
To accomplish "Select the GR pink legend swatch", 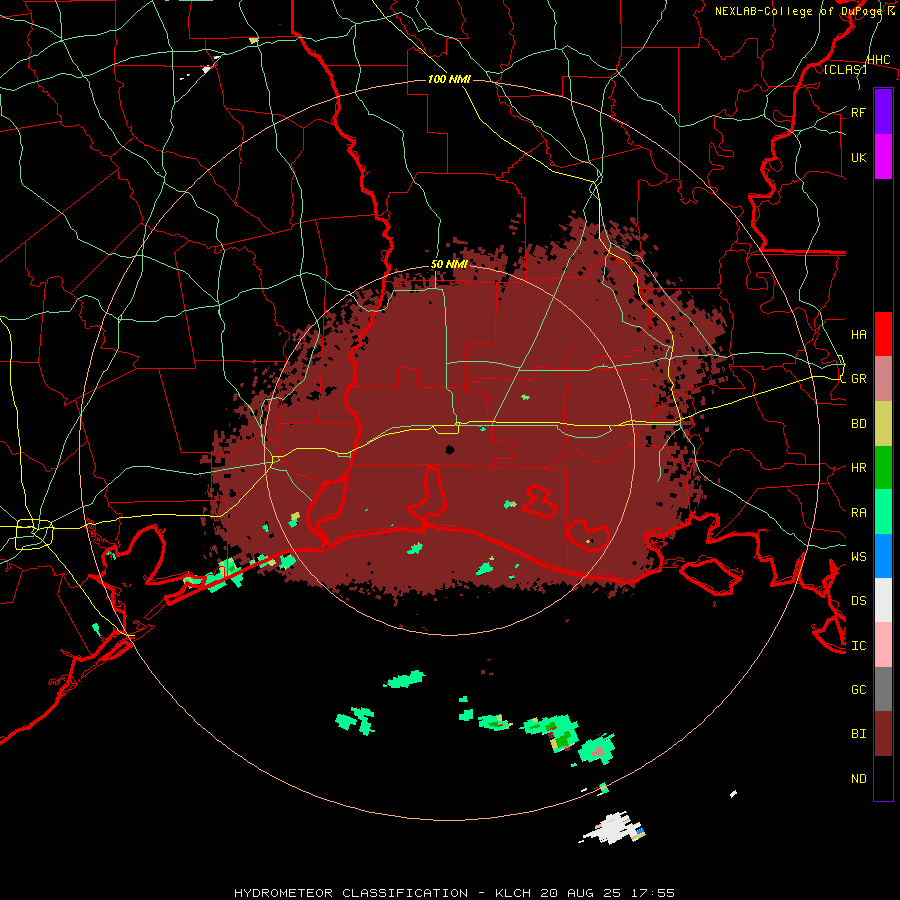I will pyautogui.click(x=883, y=378).
